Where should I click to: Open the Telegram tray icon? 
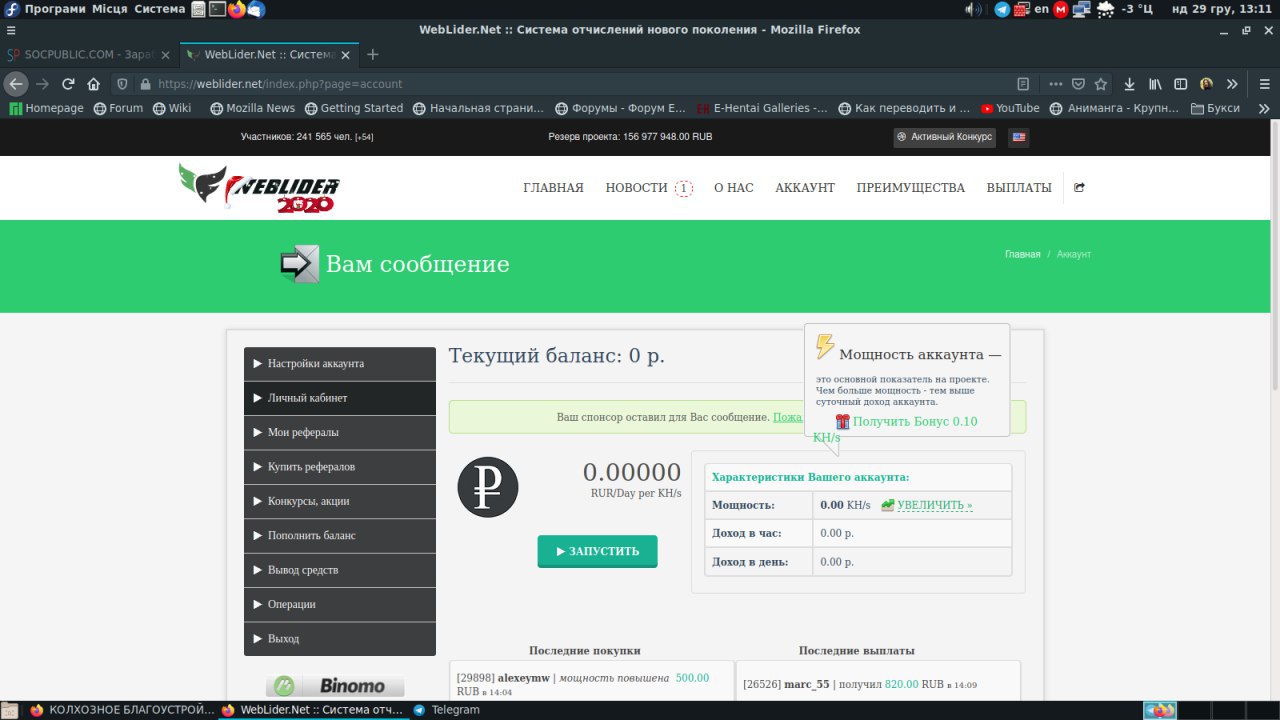(1002, 9)
